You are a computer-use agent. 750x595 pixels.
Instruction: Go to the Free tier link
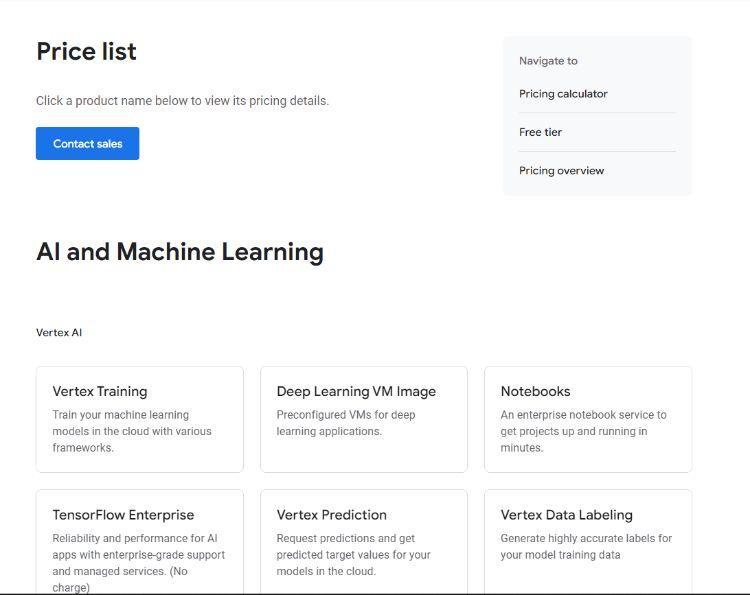pyautogui.click(x=540, y=132)
